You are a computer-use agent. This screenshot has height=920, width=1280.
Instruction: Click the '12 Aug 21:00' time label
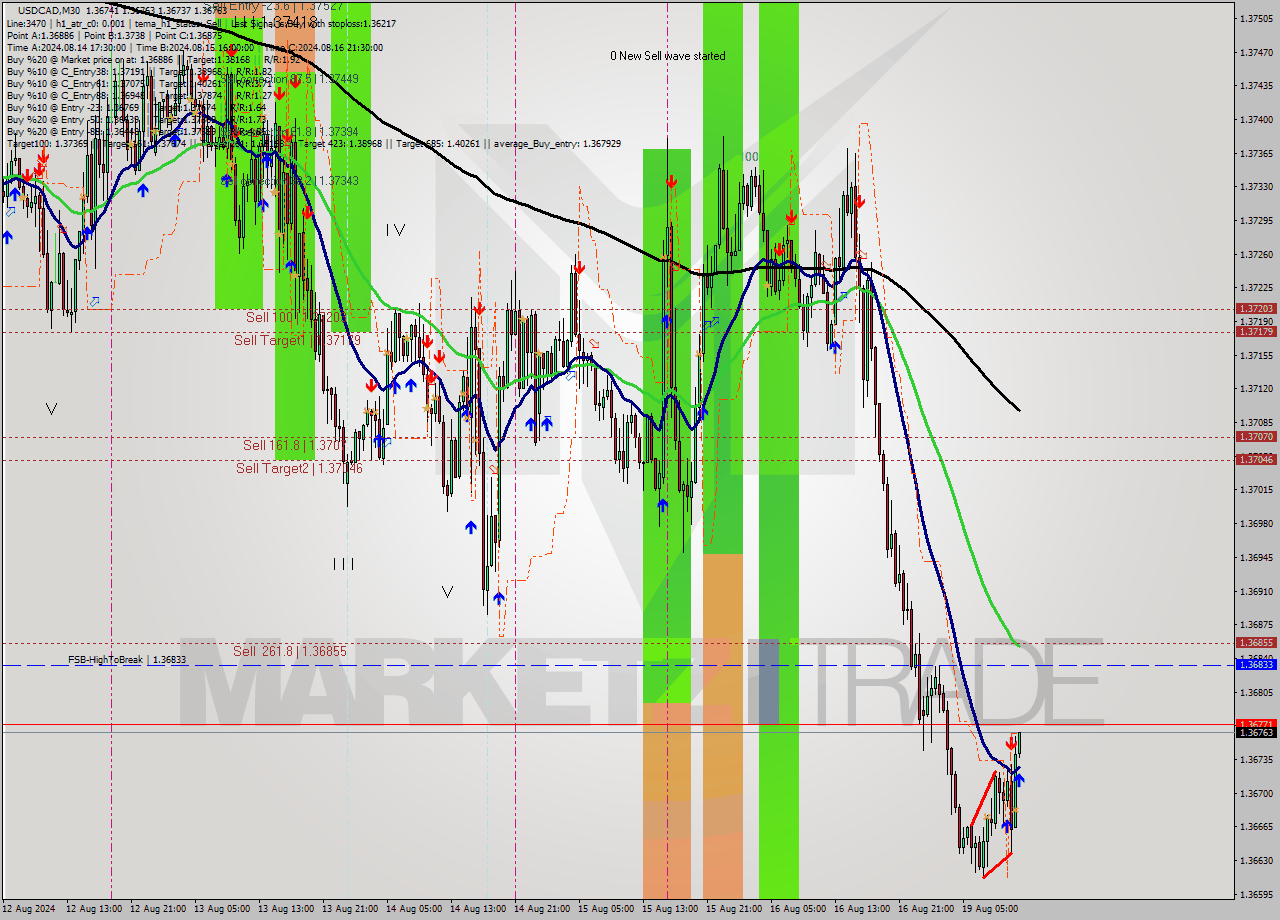click(x=158, y=909)
